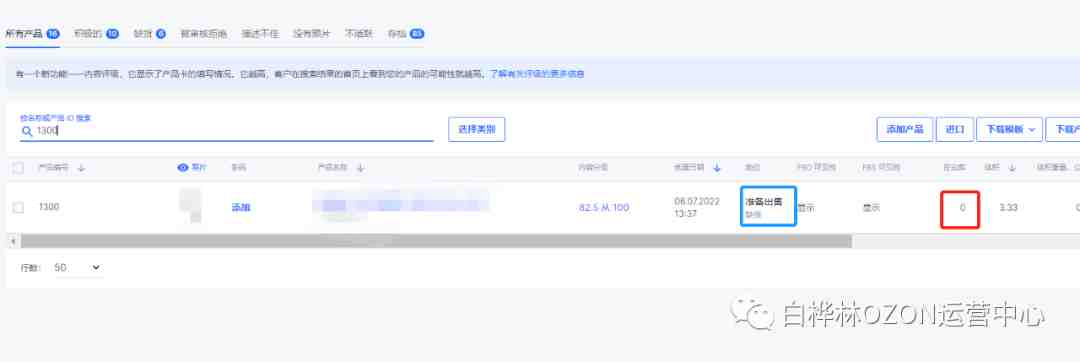1080x362 pixels.
Task: Sort by the product number column arrow
Action: [x=81, y=167]
